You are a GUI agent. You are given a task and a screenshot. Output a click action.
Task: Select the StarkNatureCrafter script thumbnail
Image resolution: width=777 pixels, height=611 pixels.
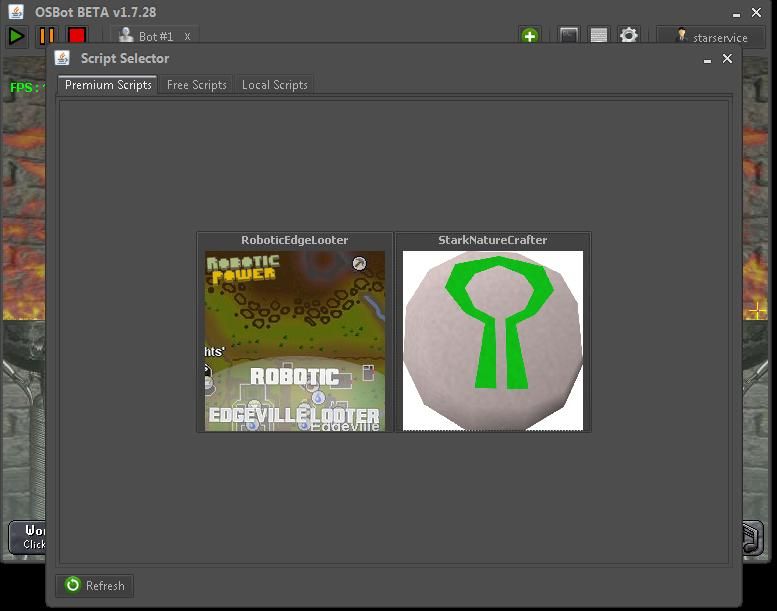492,340
